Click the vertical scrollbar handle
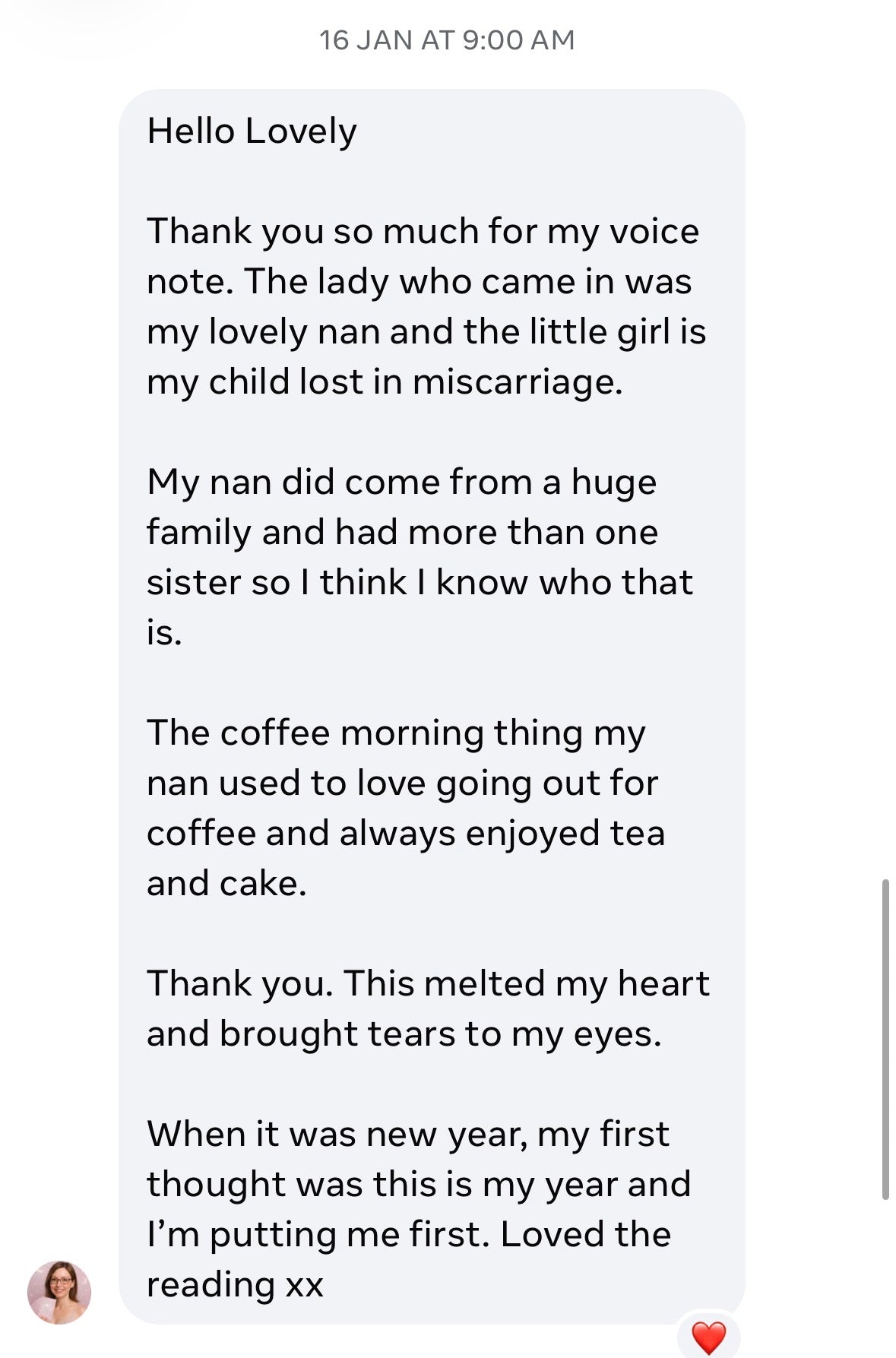This screenshot has height=1358, width=896. click(x=885, y=1038)
